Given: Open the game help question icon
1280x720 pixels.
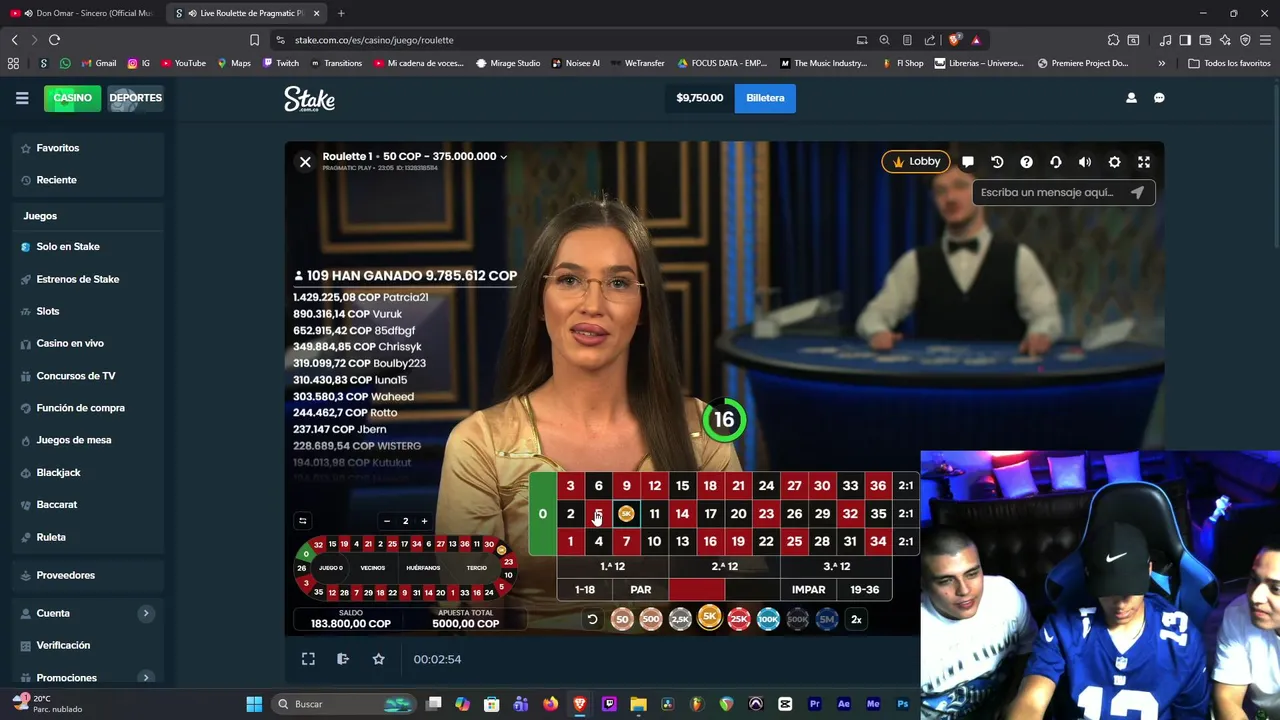Looking at the screenshot, I should click(x=1026, y=162).
